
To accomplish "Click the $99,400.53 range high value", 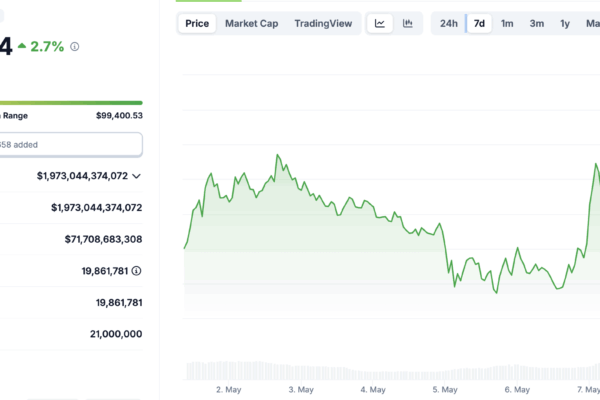I will pyautogui.click(x=119, y=116).
